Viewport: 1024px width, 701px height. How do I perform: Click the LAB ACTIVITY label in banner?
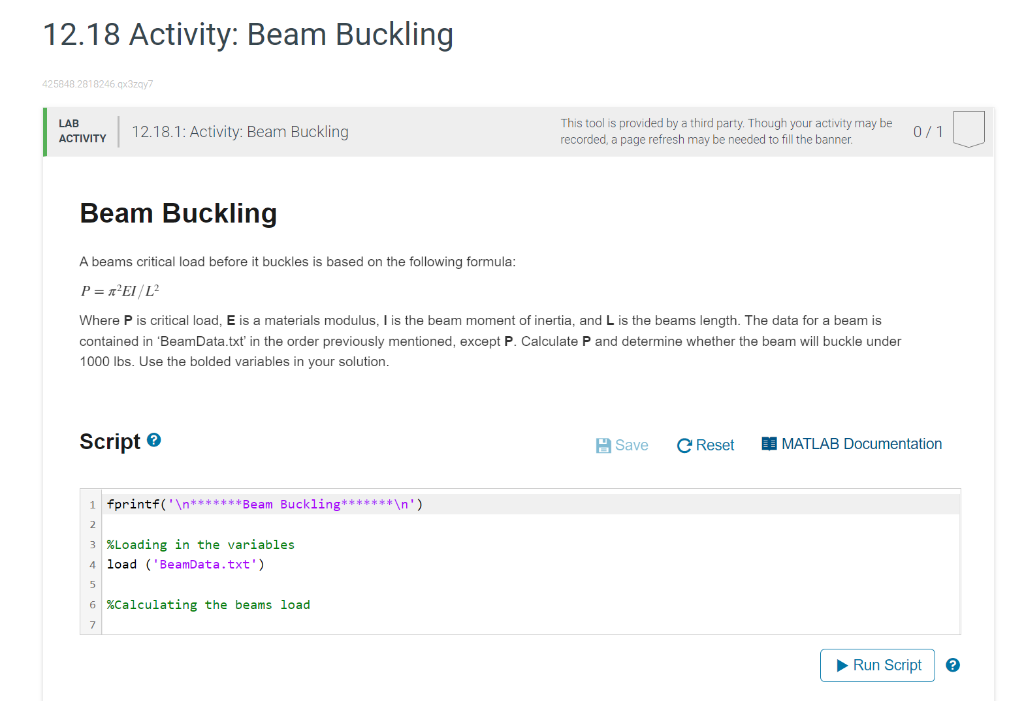click(82, 131)
